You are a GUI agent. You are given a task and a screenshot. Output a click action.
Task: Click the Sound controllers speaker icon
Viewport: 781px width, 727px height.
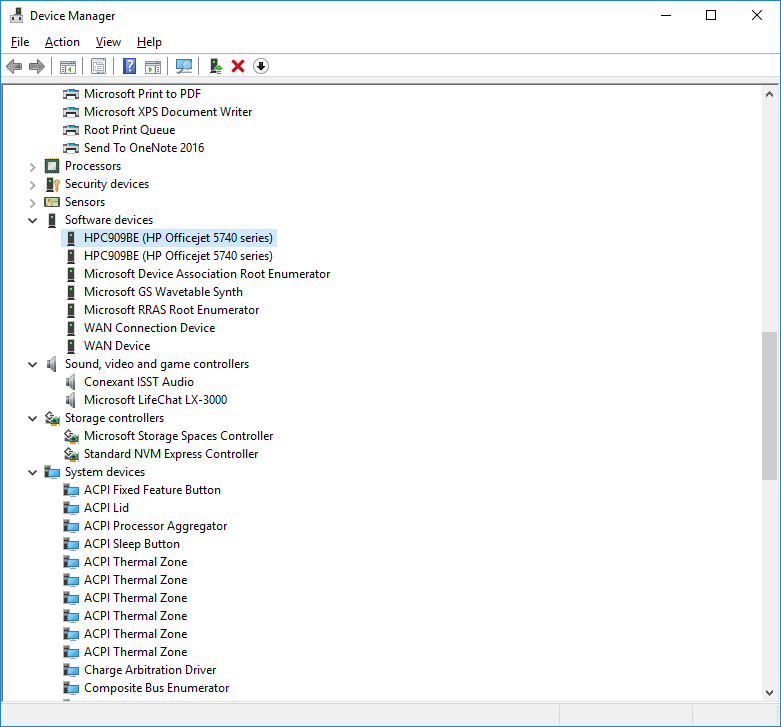pos(52,364)
